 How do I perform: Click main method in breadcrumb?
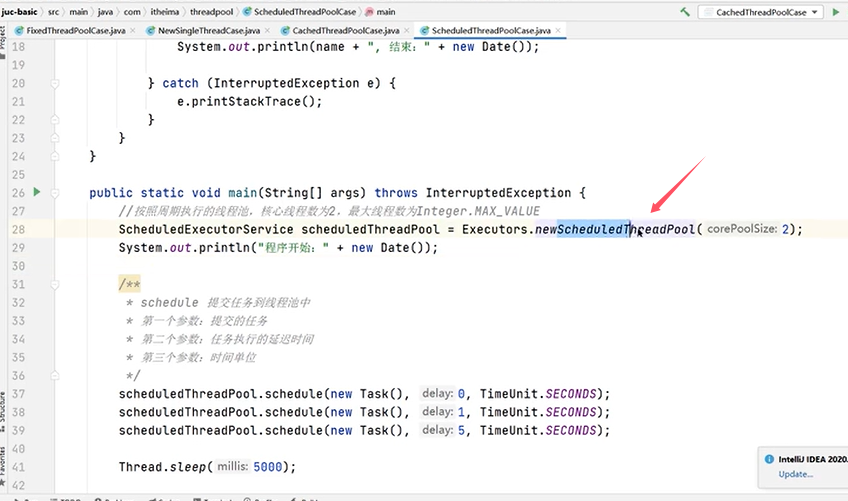[381, 11]
